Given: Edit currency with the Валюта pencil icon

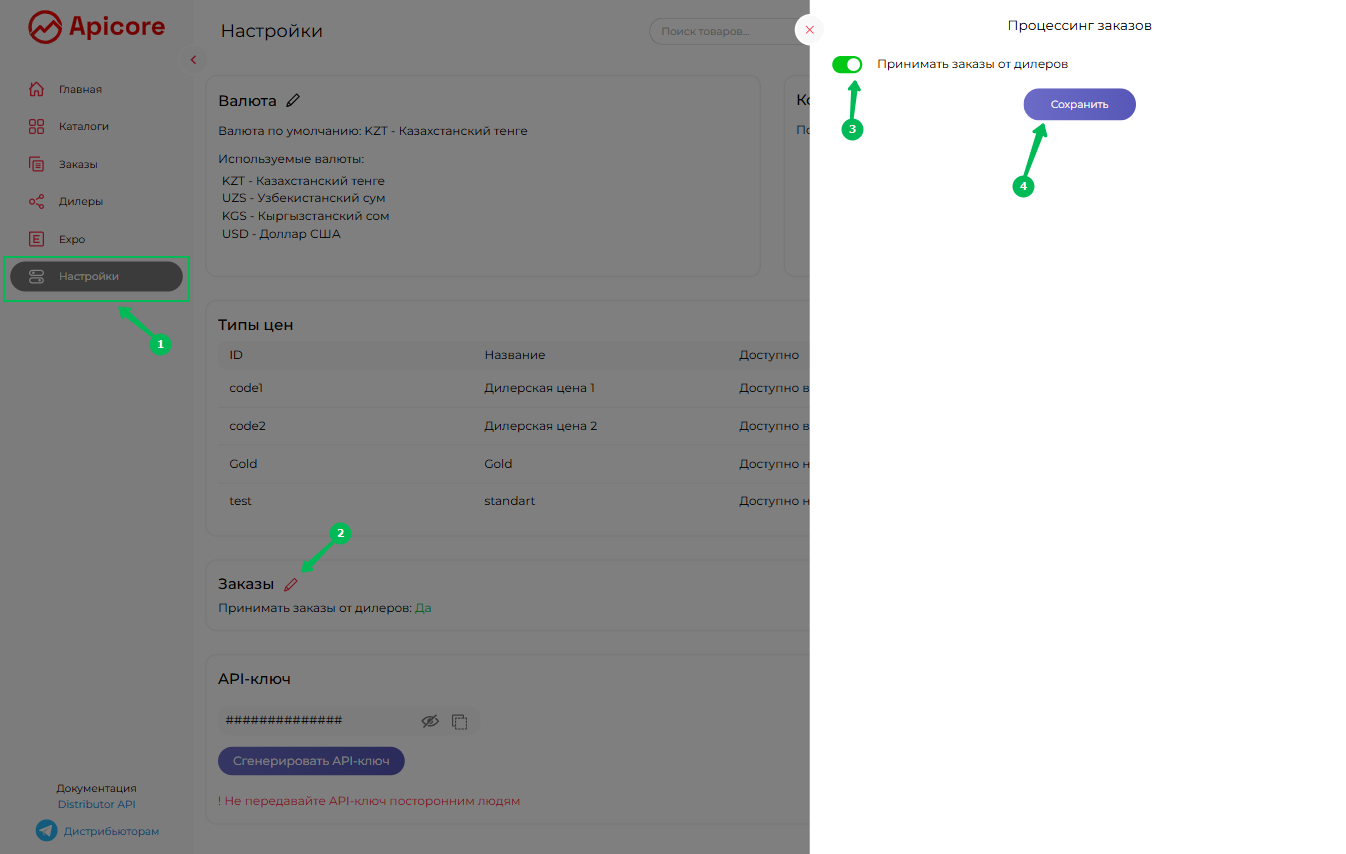Looking at the screenshot, I should click(x=293, y=100).
